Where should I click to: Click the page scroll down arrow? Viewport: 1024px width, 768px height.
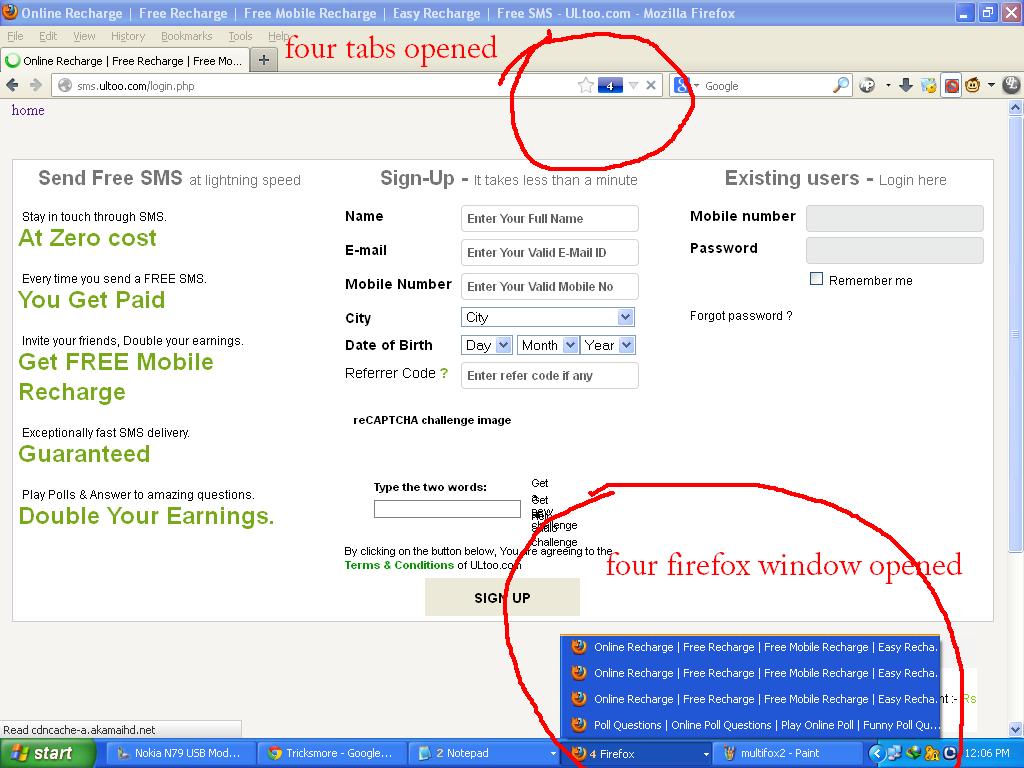[1016, 729]
